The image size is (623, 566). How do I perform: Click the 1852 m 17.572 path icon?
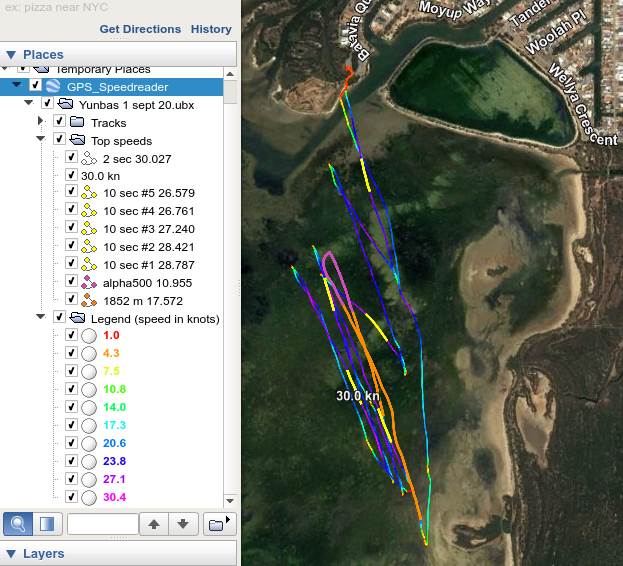[89, 299]
